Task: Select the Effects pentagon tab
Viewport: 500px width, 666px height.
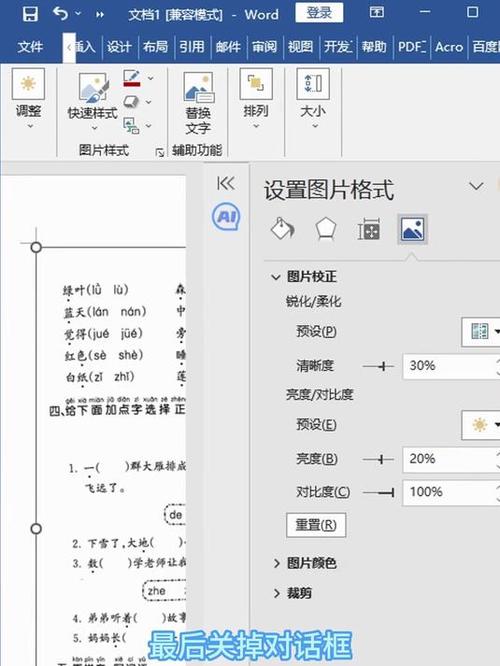Action: pos(326,229)
